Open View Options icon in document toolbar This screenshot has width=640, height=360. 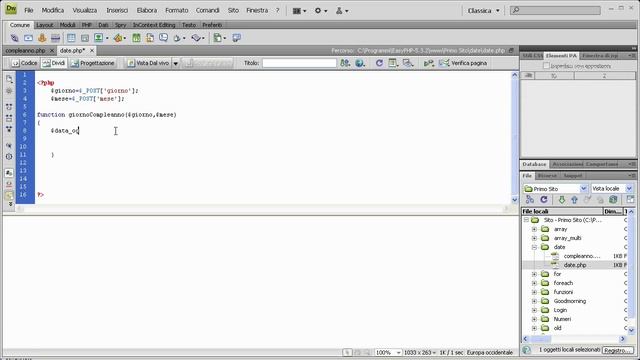393,63
